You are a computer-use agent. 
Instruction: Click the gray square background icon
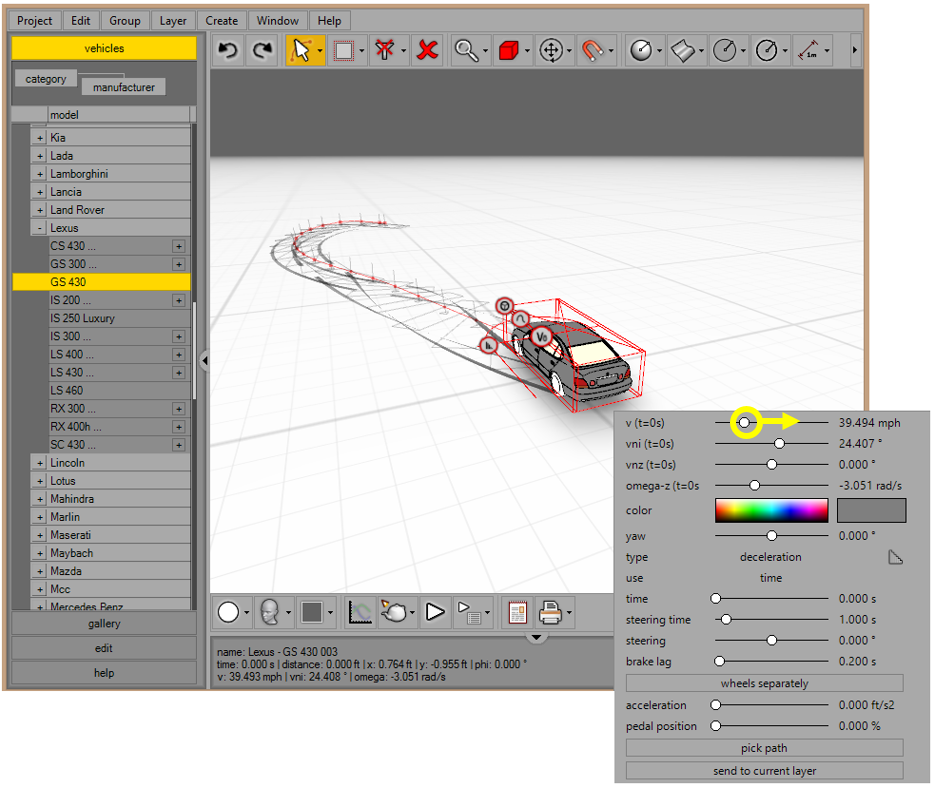point(311,611)
